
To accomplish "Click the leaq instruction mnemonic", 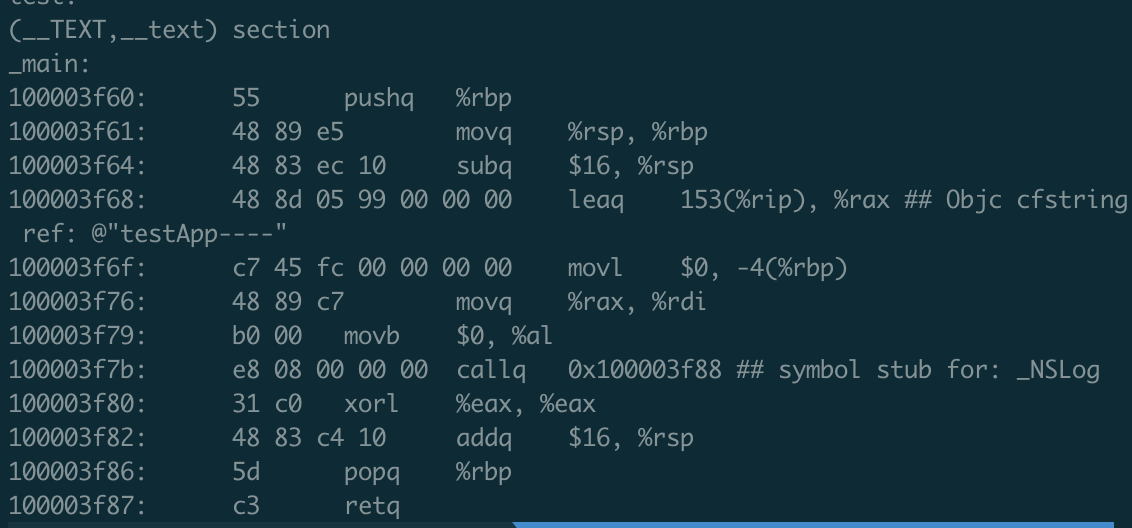I will tap(596, 200).
